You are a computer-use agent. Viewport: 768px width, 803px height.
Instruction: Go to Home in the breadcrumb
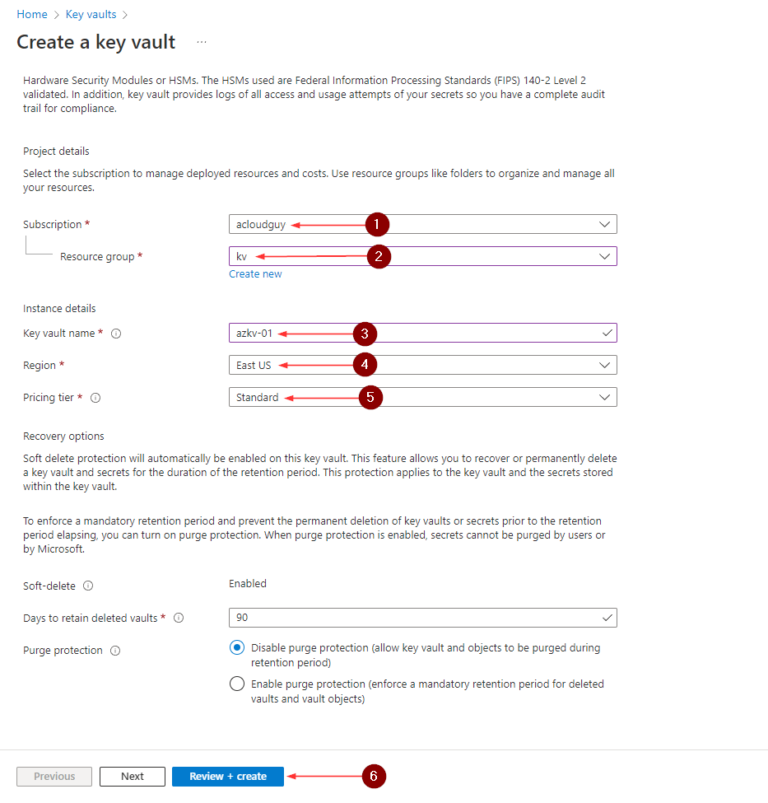32,15
